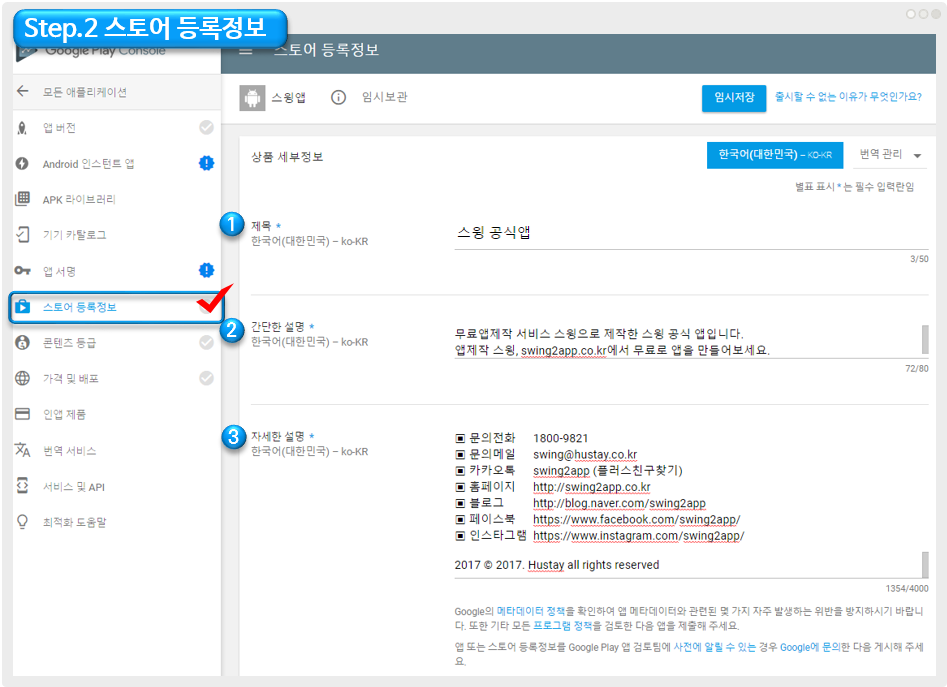The width and height of the screenshot is (947, 687).
Task: Expand the 번역 관리 dropdown
Action: tap(890, 155)
